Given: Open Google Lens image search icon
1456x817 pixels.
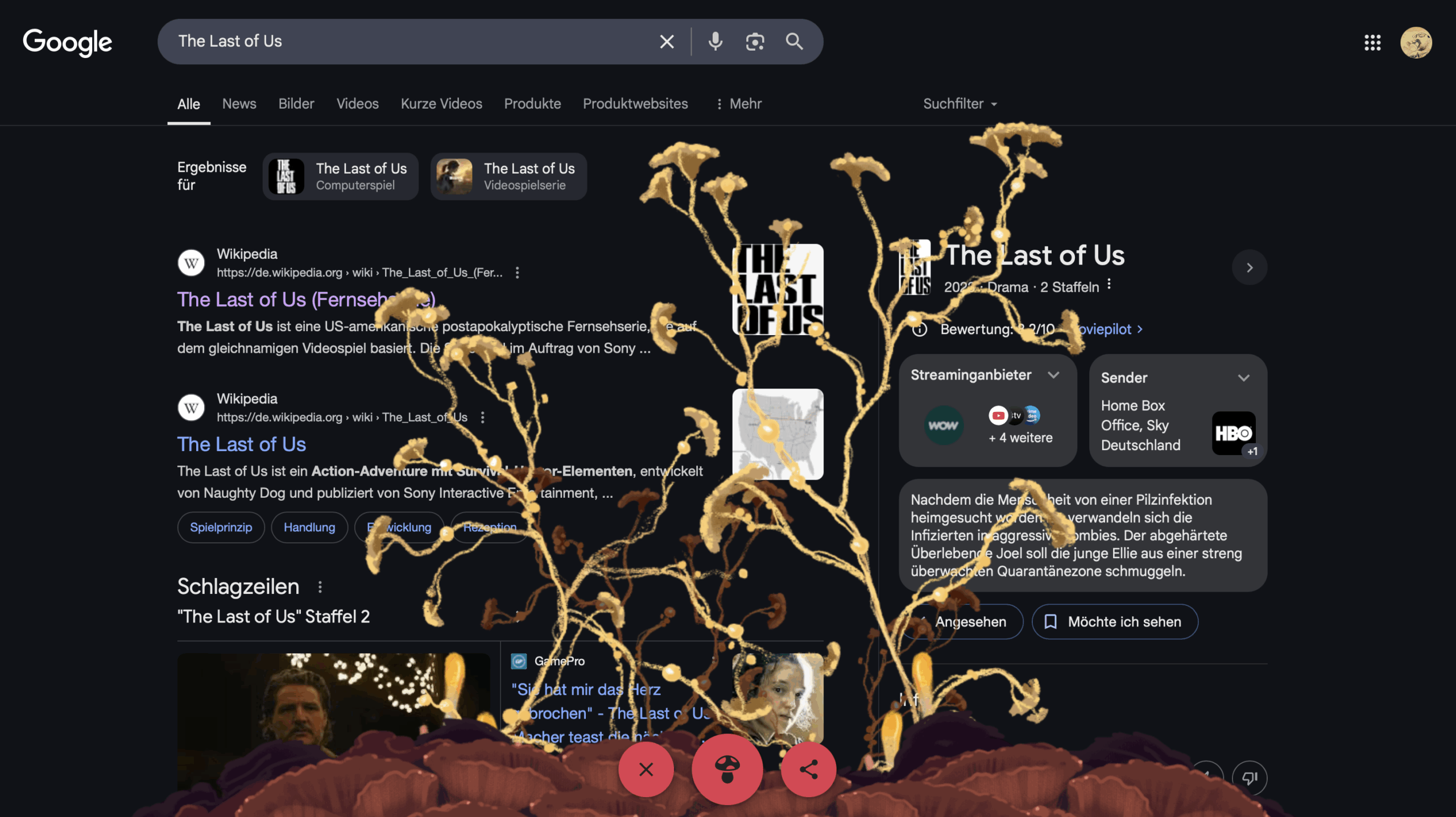Looking at the screenshot, I should click(755, 42).
